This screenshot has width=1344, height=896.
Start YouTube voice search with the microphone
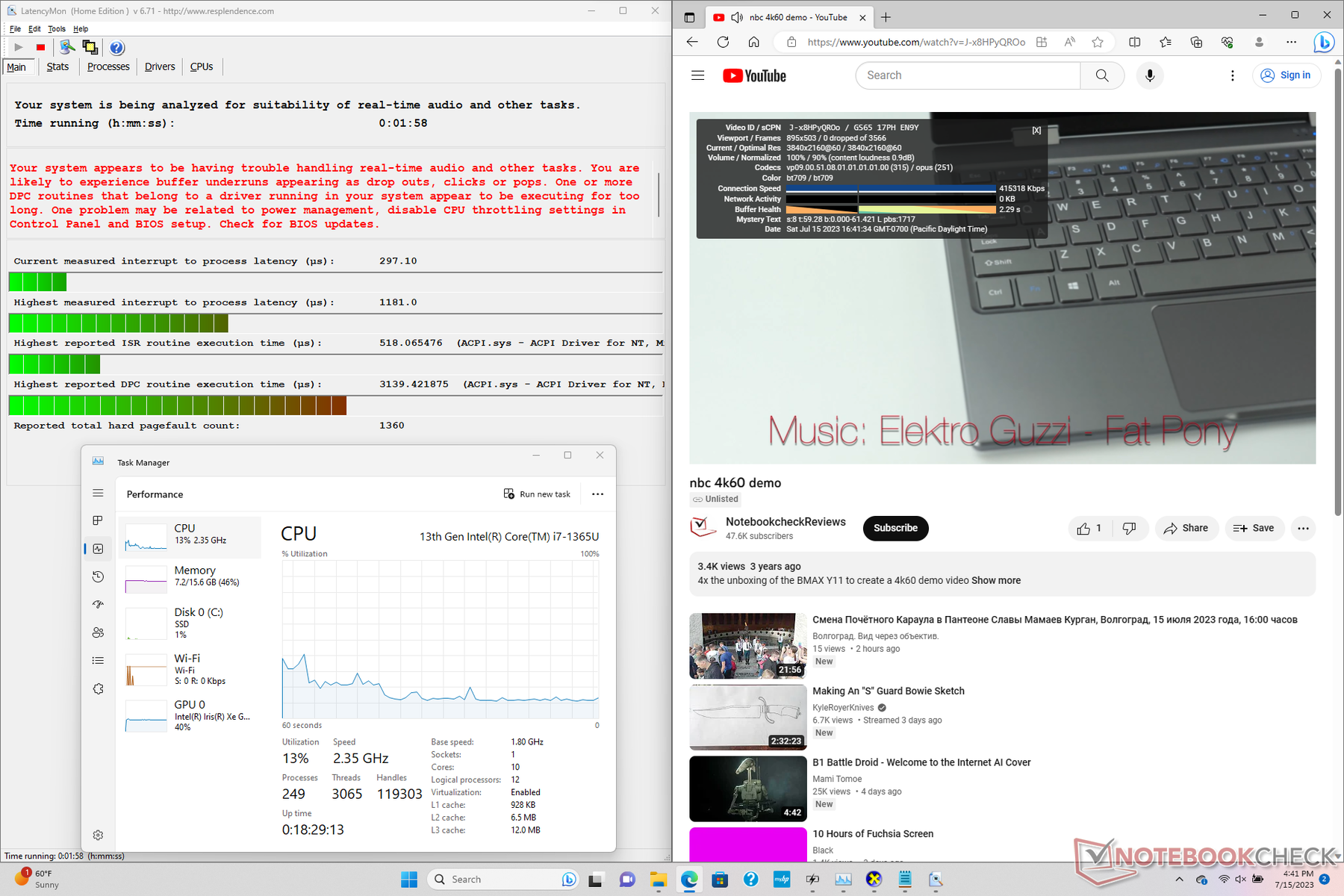[x=1150, y=75]
